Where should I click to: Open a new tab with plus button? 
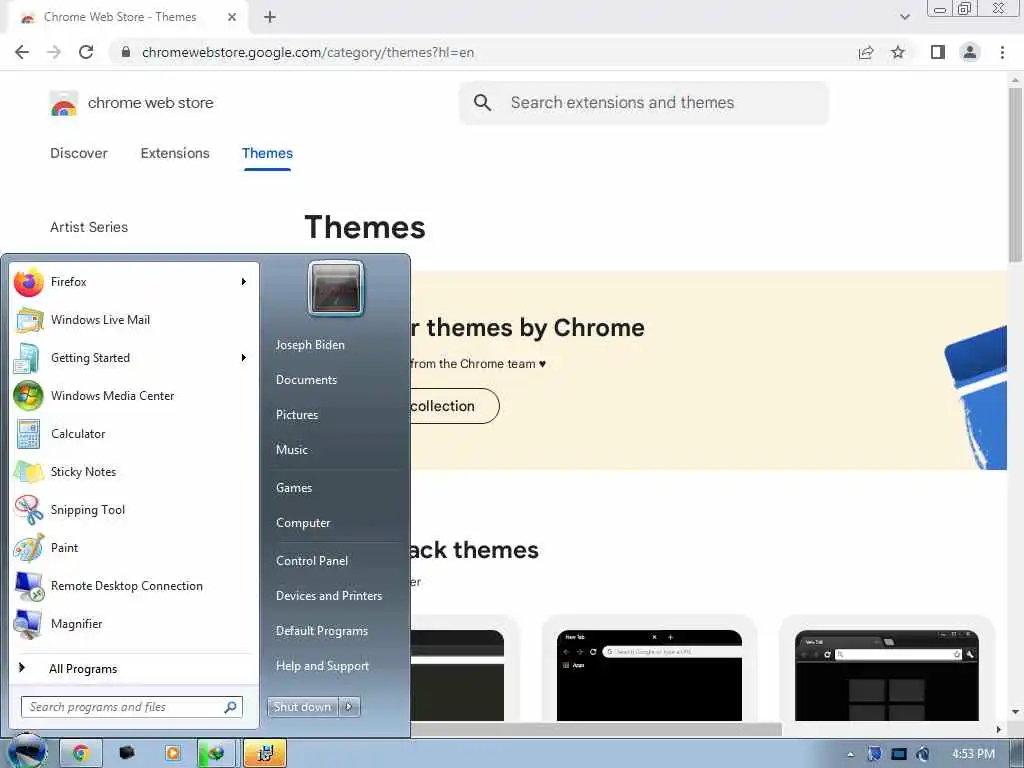270,17
